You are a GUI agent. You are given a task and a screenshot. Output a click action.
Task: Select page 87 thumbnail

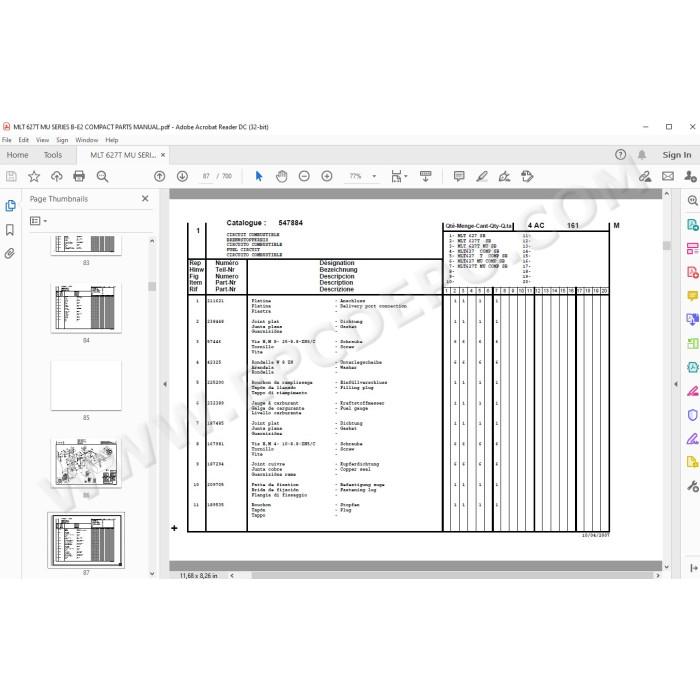(x=86, y=540)
